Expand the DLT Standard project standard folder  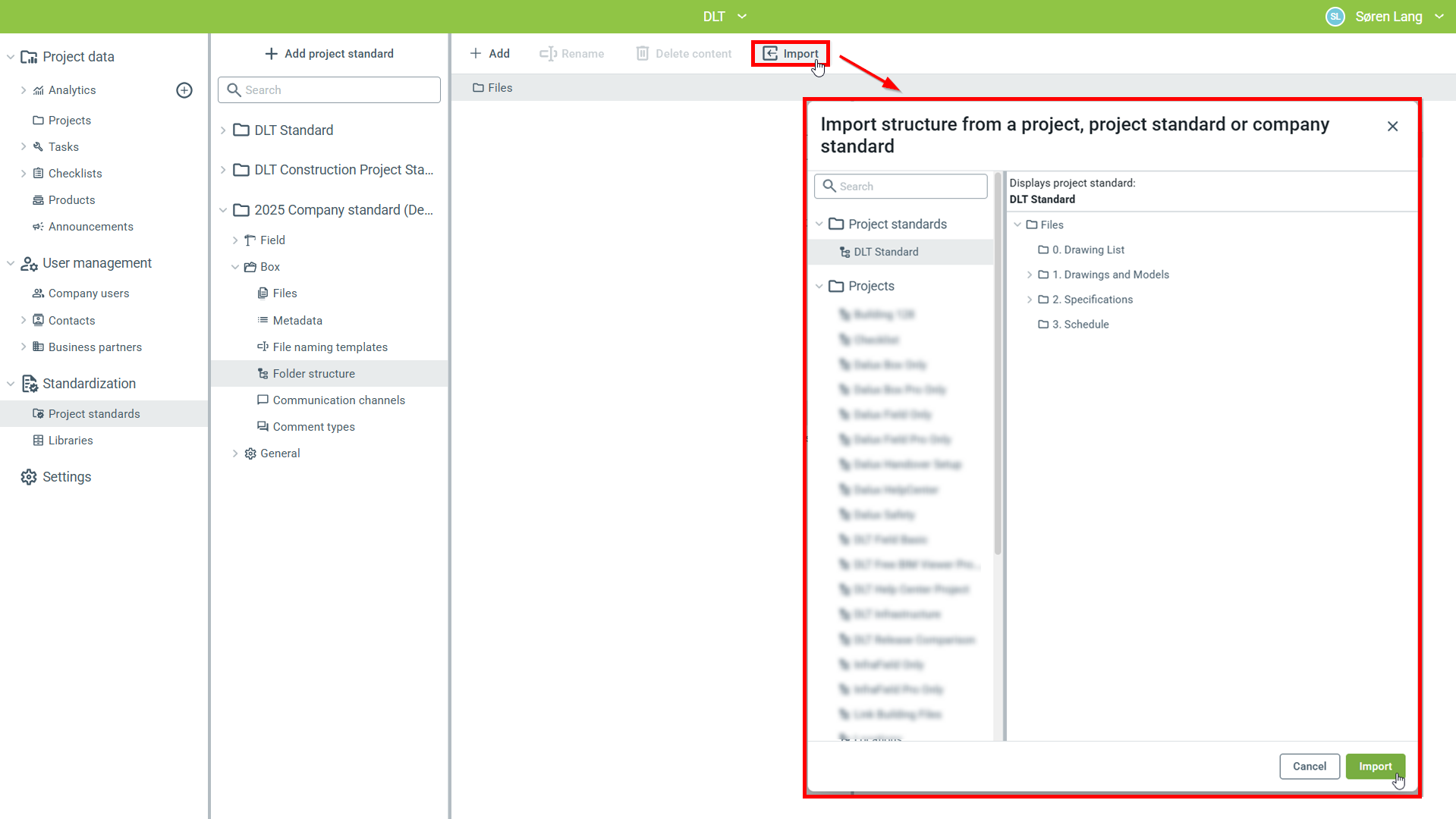click(x=223, y=130)
